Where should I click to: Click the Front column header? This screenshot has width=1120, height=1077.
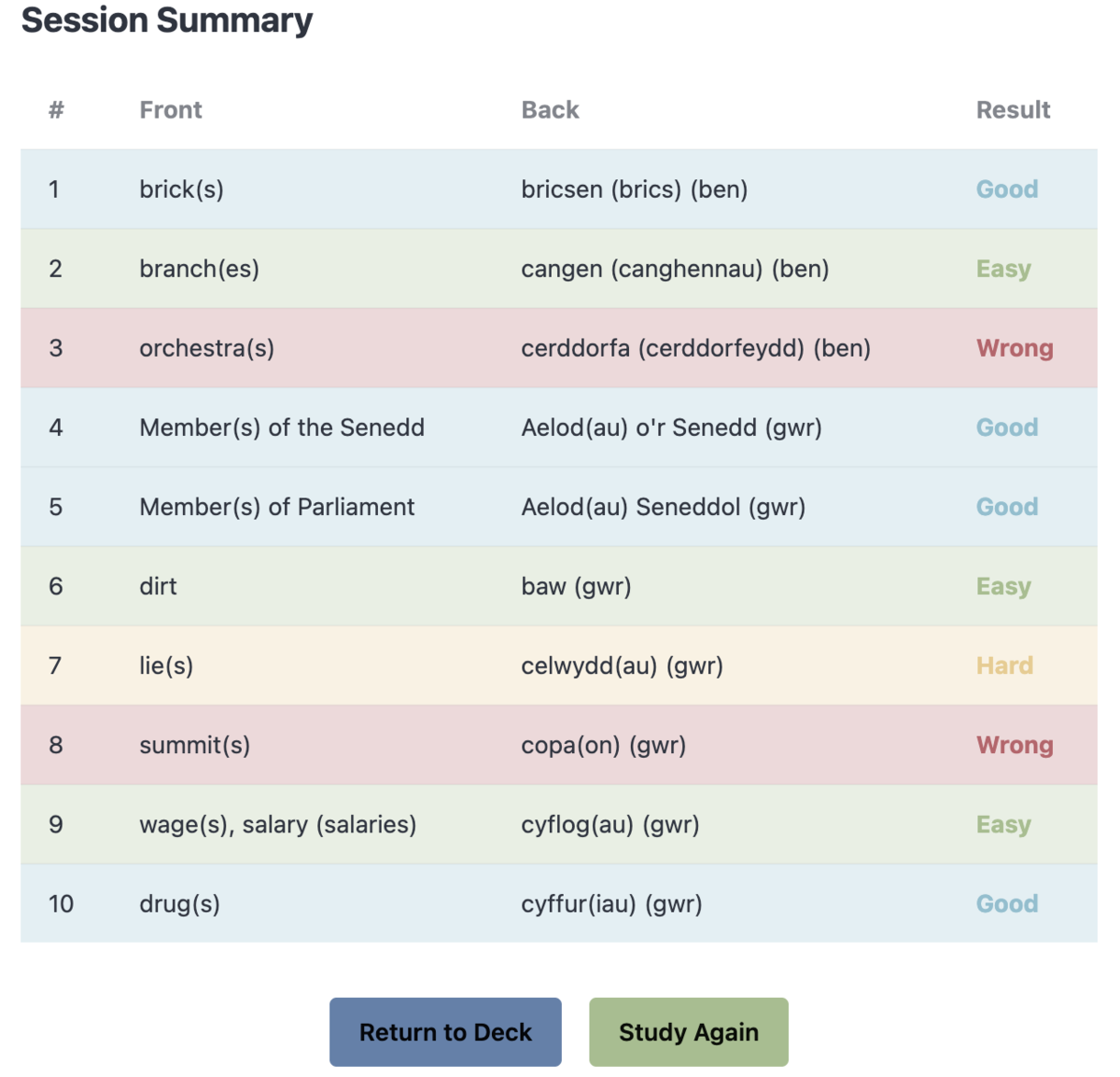(171, 110)
